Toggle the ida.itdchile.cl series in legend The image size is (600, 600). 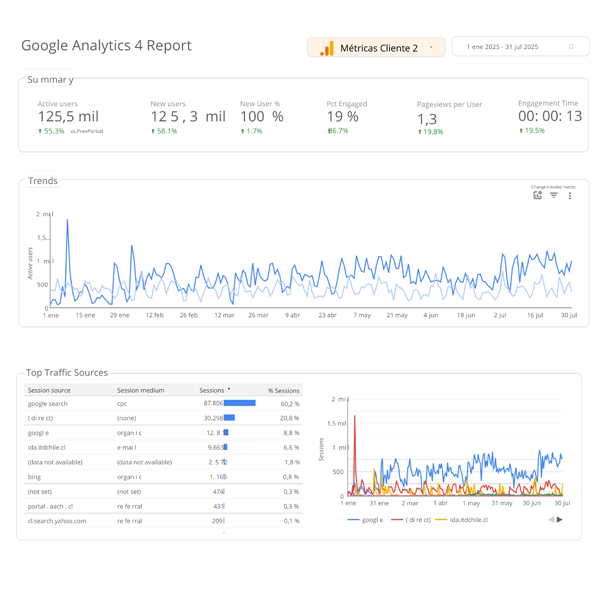463,520
